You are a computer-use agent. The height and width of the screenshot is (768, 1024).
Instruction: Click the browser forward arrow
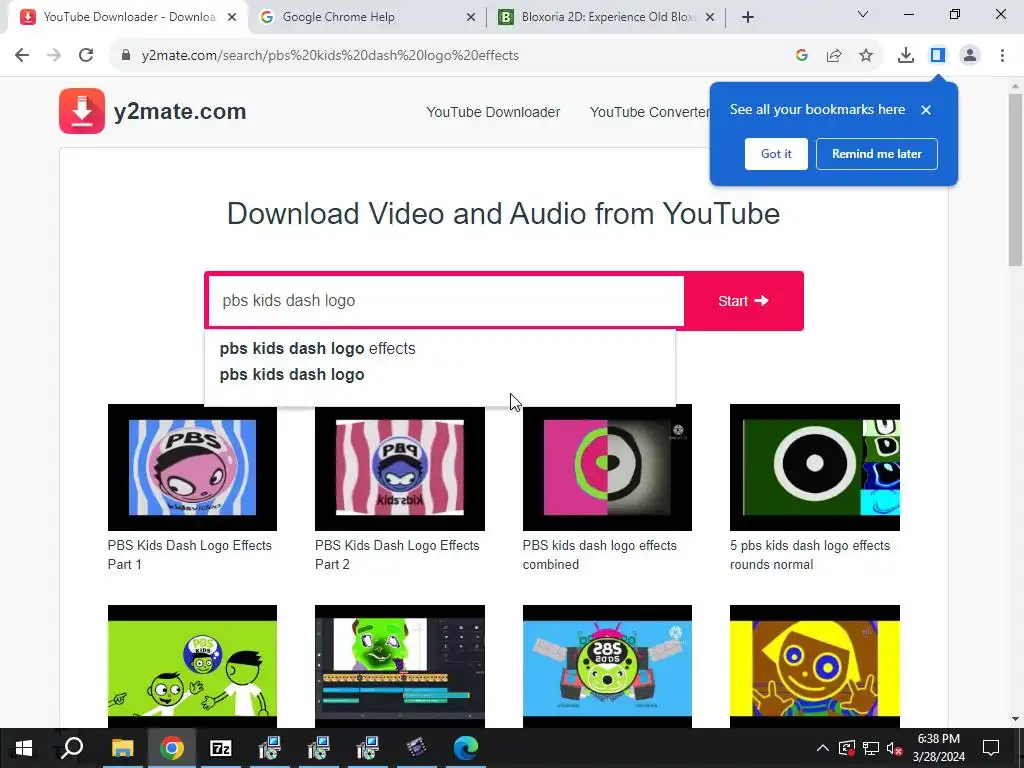[54, 56]
